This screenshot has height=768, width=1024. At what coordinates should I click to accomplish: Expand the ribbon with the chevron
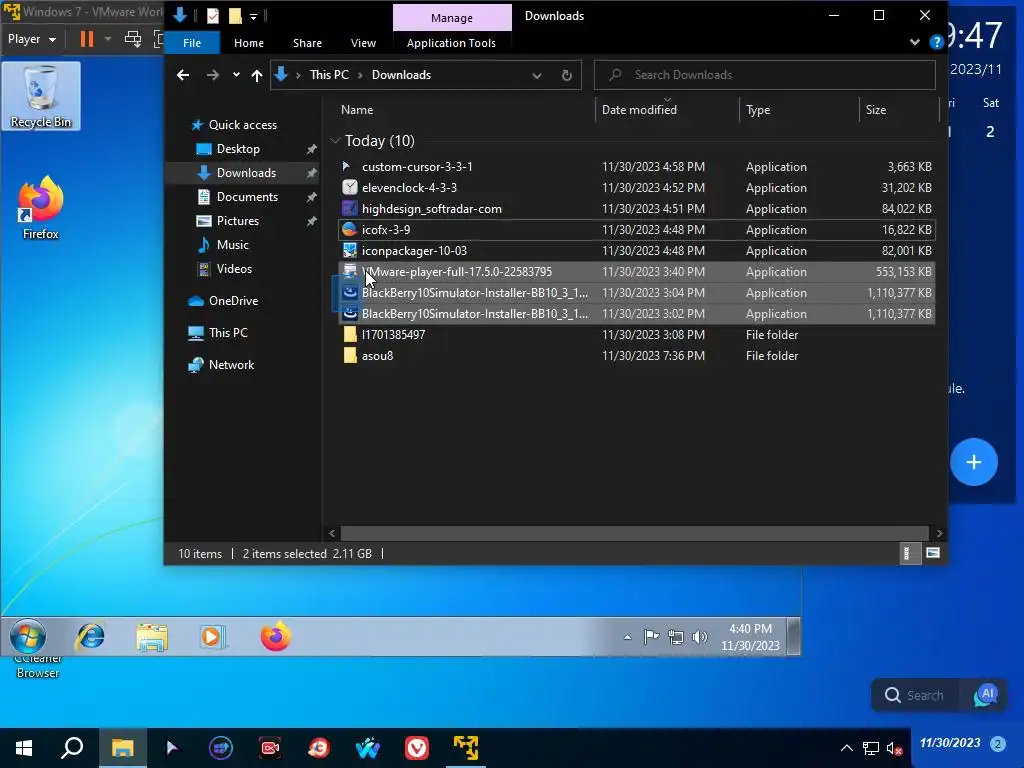[914, 42]
